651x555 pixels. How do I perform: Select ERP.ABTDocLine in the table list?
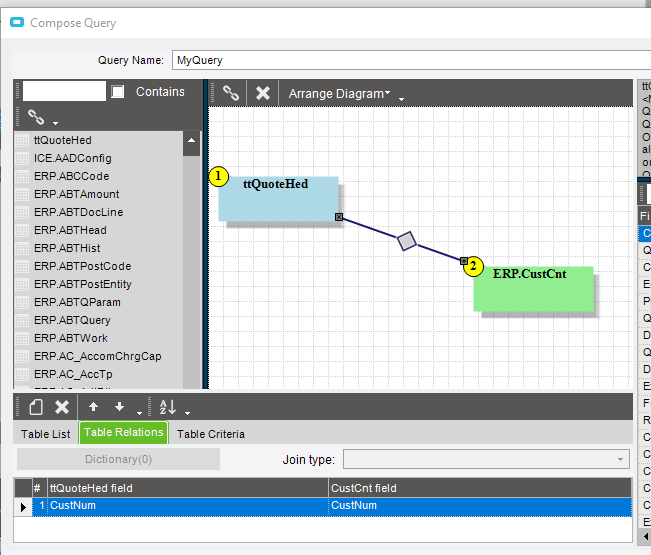pyautogui.click(x=78, y=212)
